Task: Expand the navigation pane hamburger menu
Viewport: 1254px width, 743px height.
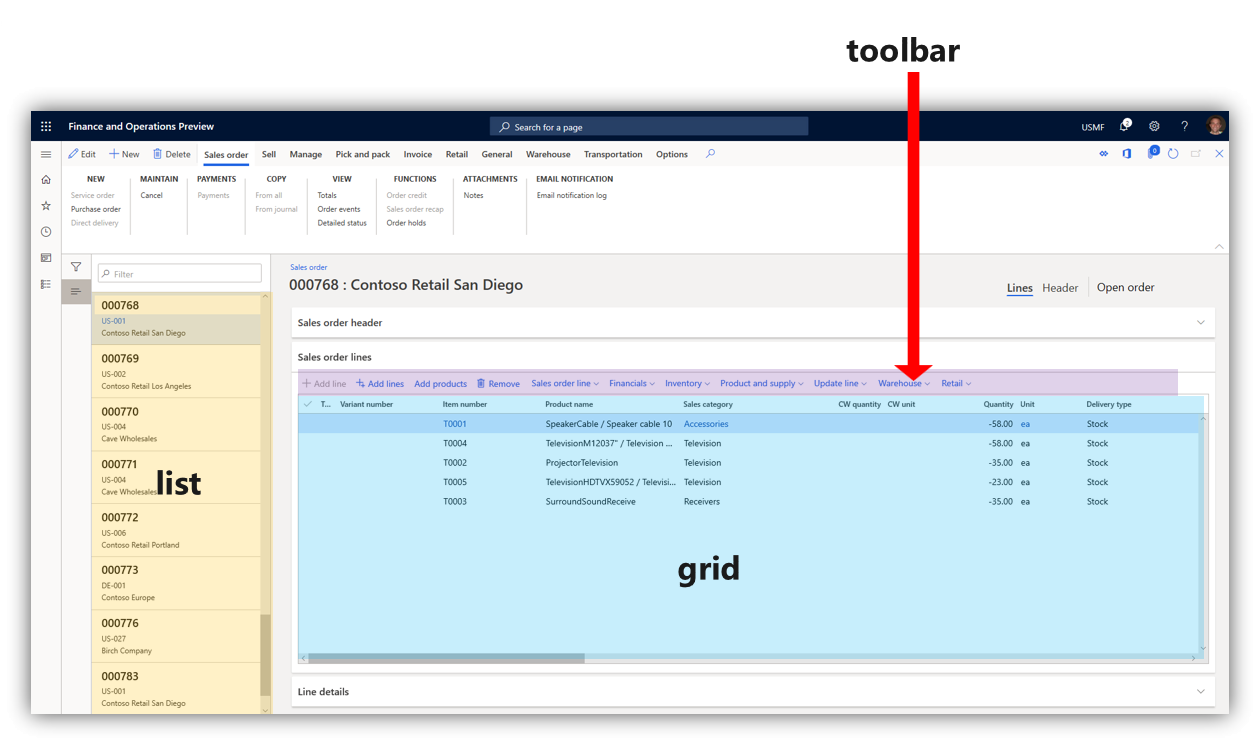Action: [46, 155]
